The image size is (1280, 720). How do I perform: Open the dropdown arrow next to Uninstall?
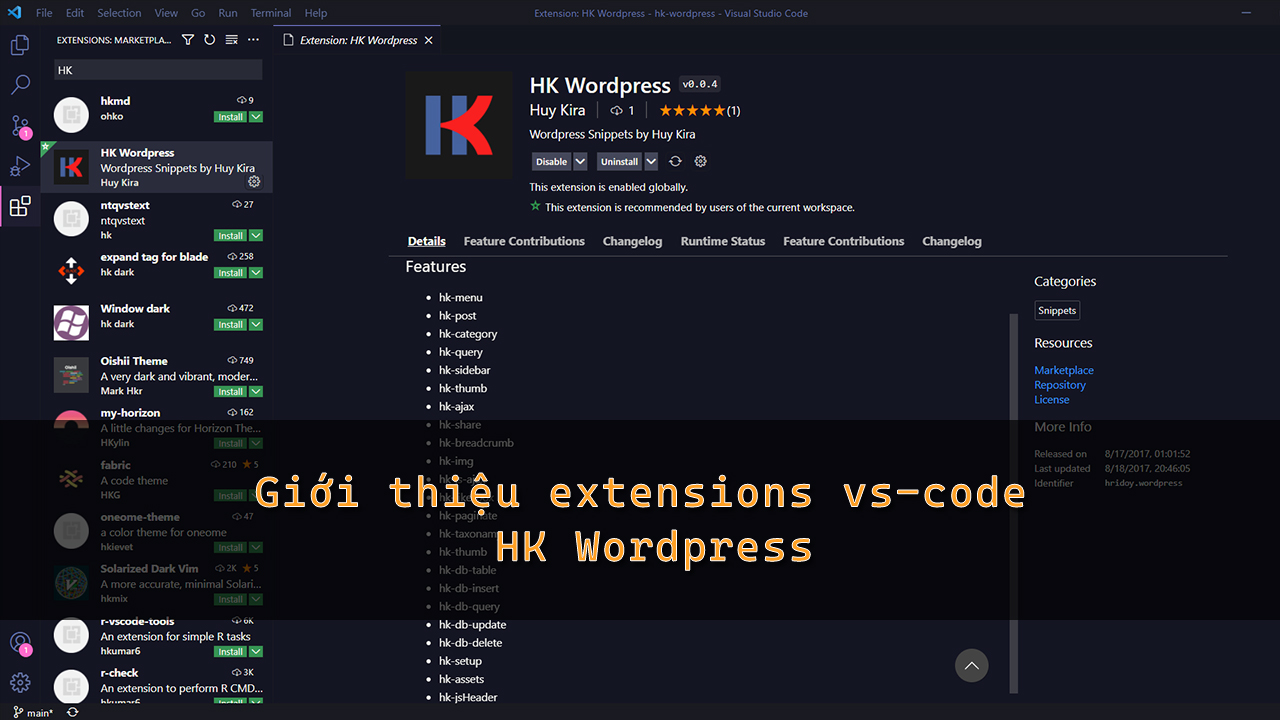pyautogui.click(x=651, y=161)
